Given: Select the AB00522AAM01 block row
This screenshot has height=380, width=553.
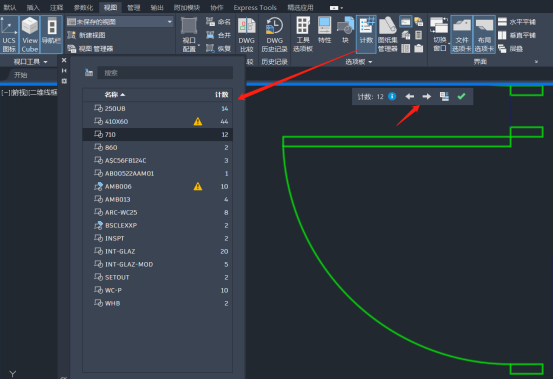Looking at the screenshot, I should [x=157, y=173].
